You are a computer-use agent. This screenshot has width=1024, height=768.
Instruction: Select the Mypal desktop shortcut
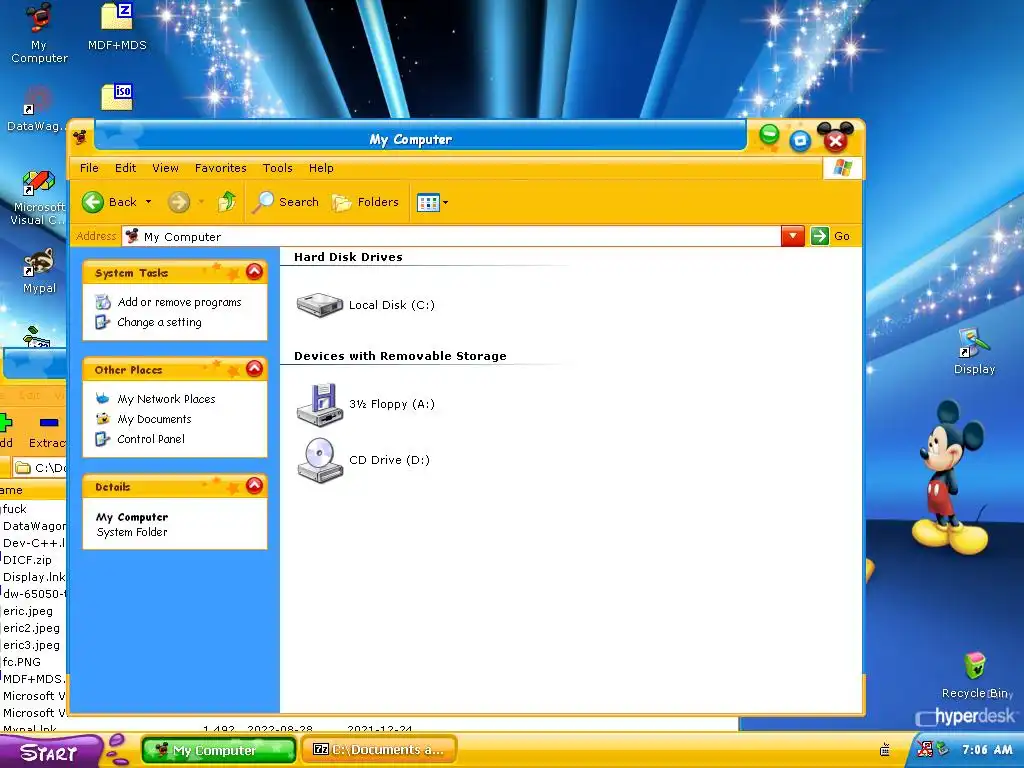(39, 271)
